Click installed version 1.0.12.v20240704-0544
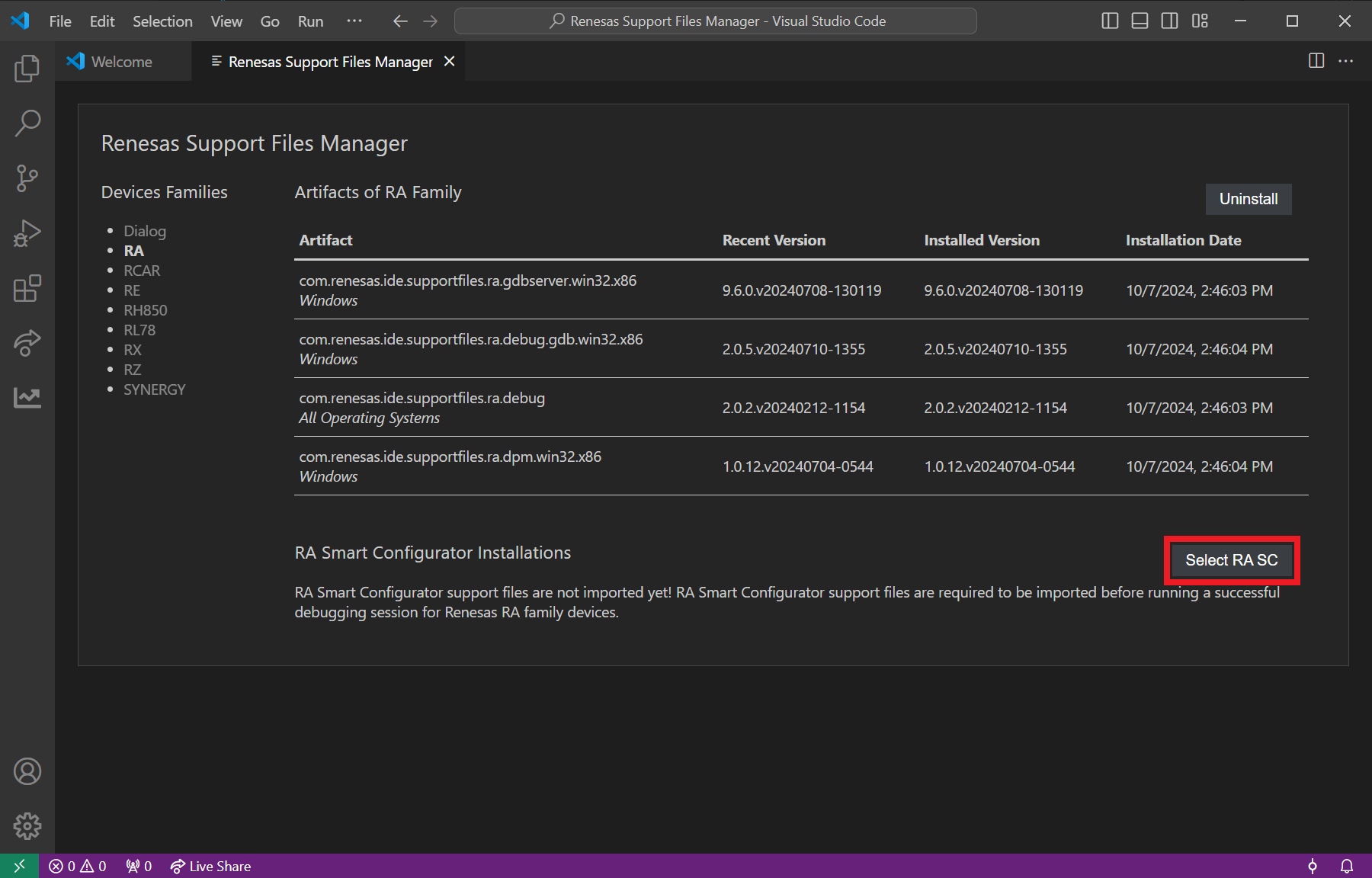1372x878 pixels. pos(999,466)
